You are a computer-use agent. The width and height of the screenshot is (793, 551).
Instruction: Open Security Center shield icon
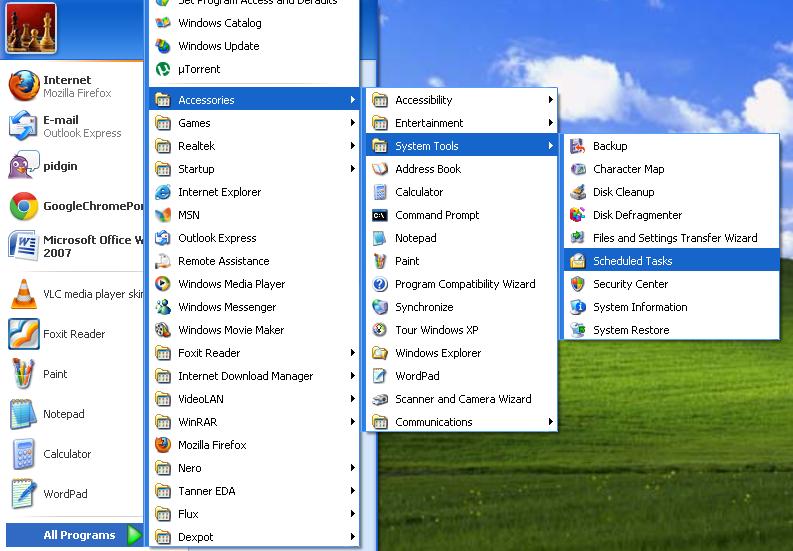(578, 284)
